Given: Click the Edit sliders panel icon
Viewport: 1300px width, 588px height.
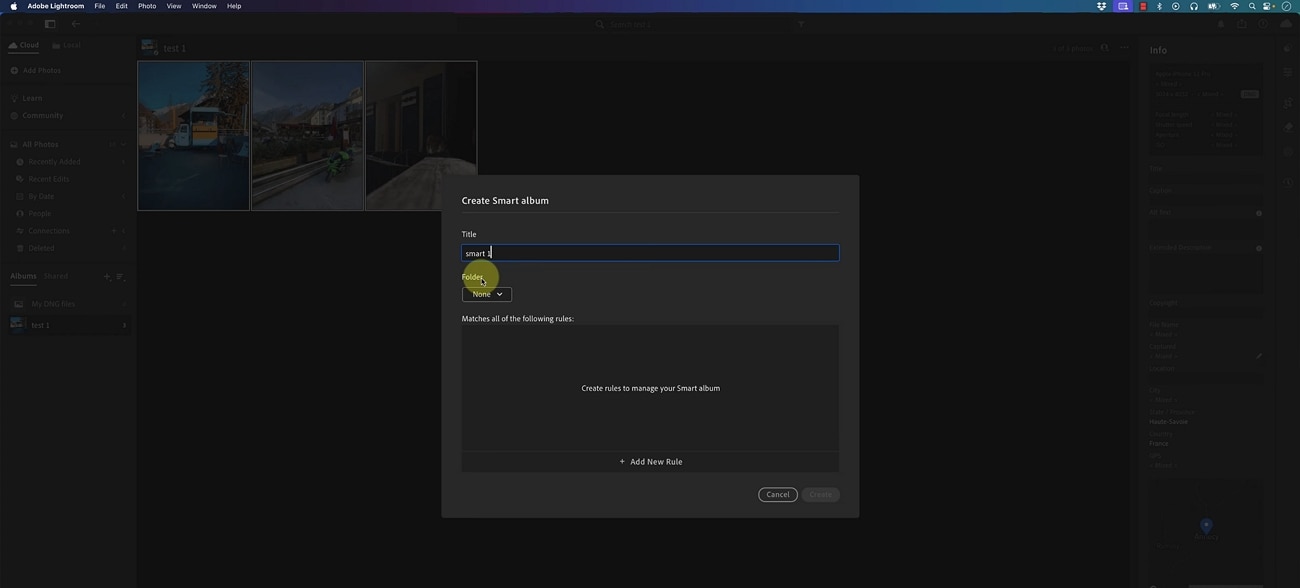Looking at the screenshot, I should point(1287,73).
